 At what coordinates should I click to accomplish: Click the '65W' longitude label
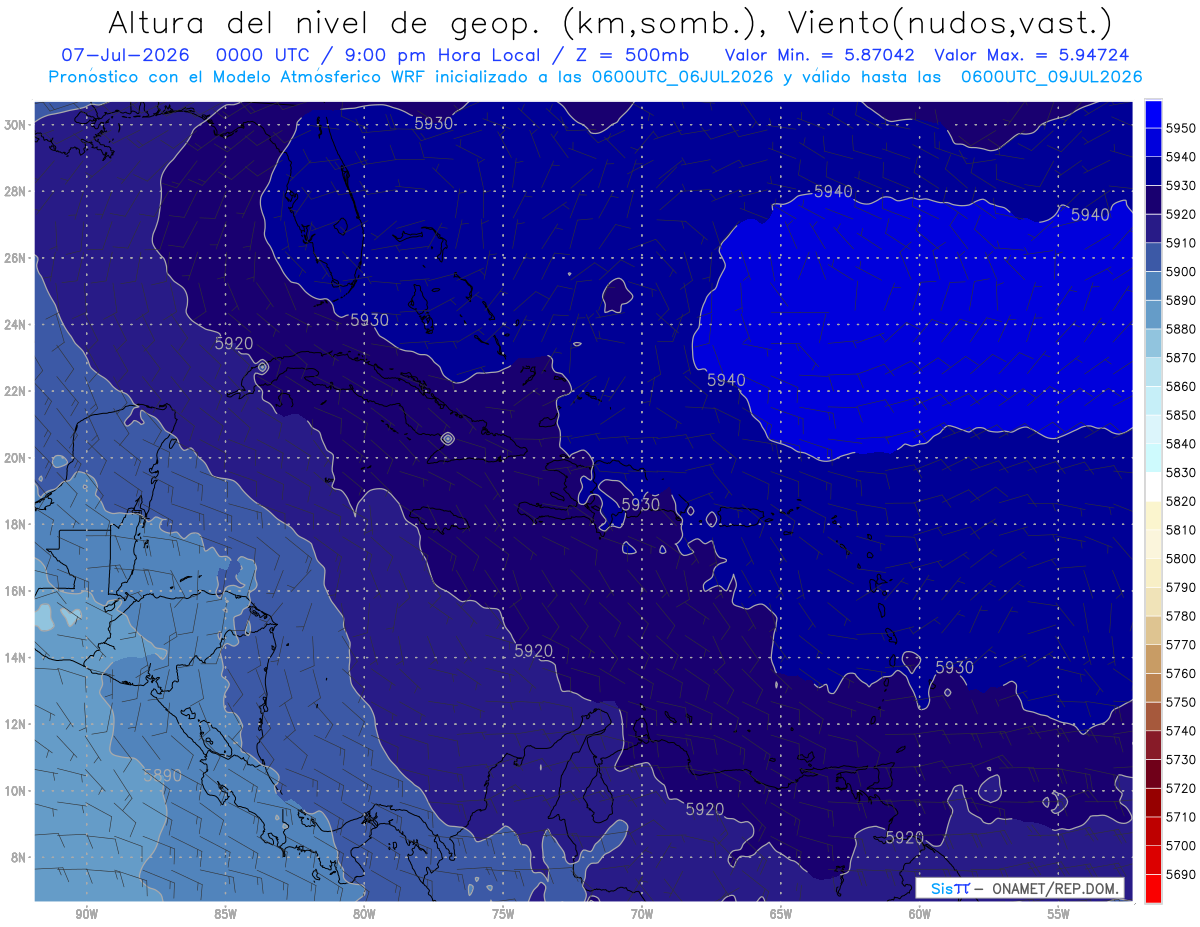click(781, 914)
